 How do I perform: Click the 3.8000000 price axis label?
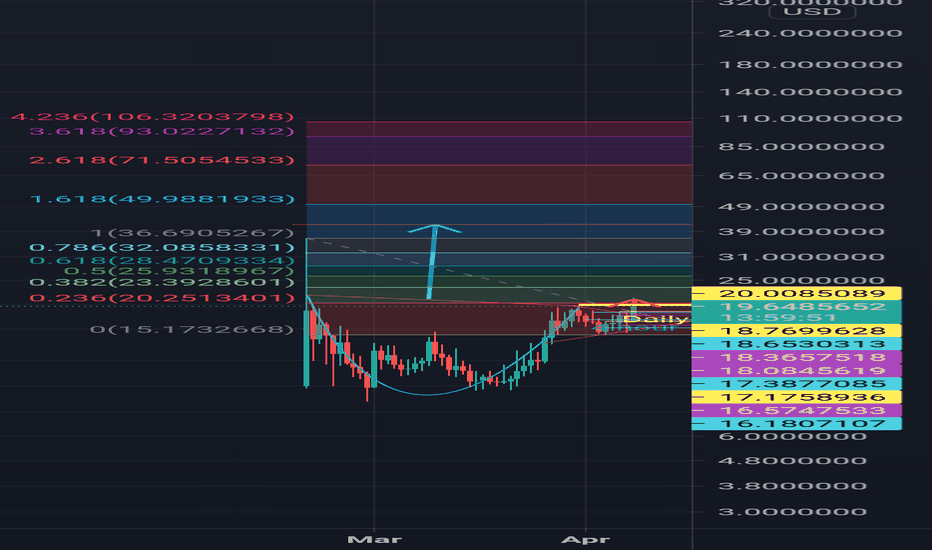tap(793, 486)
